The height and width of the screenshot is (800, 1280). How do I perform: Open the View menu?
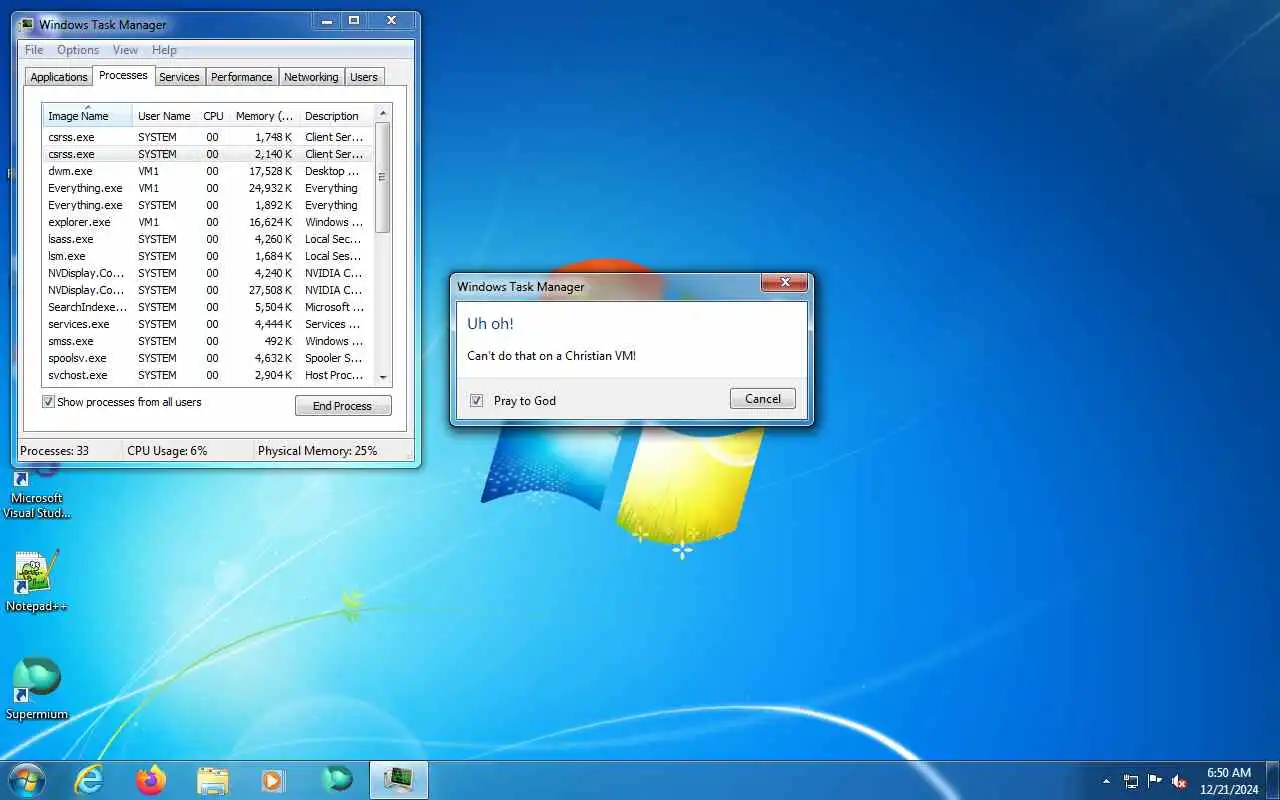125,50
